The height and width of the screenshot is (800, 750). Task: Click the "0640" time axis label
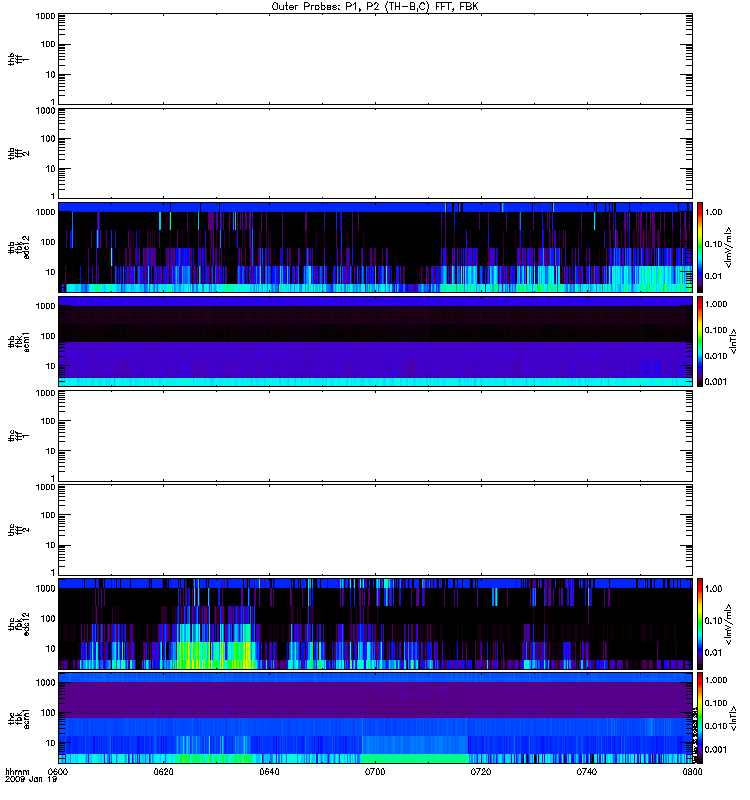pos(269,772)
